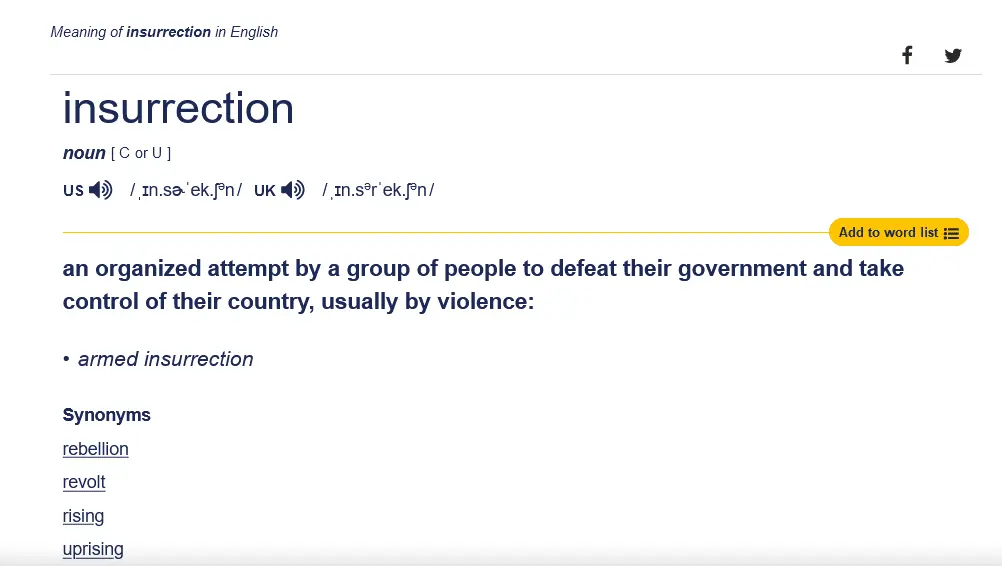Click the 'Synonyms' heading
The width and height of the screenshot is (1002, 570).
tap(107, 415)
